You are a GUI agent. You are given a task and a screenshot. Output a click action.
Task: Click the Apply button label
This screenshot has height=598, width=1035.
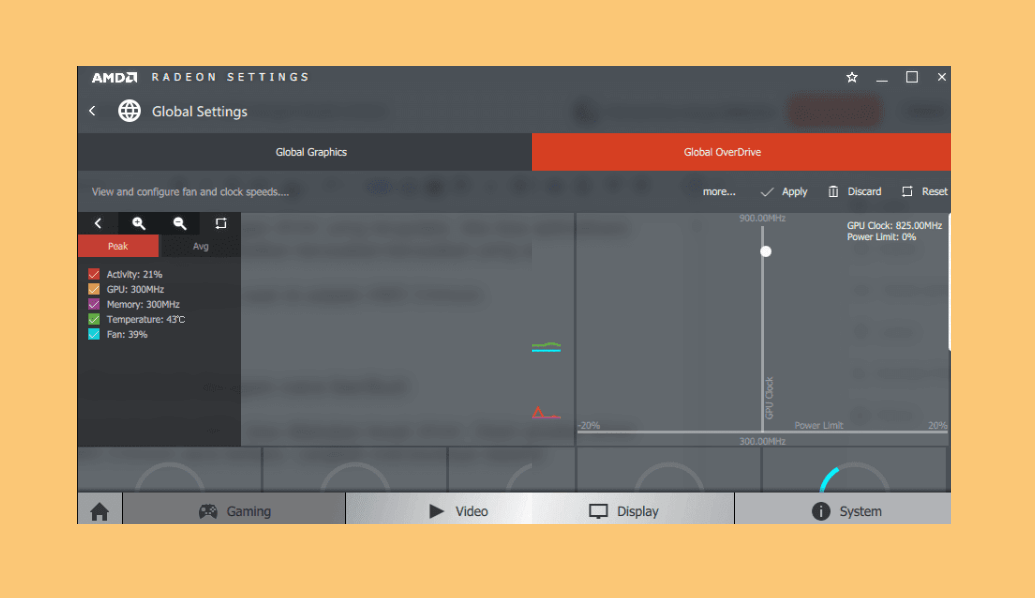pos(794,191)
